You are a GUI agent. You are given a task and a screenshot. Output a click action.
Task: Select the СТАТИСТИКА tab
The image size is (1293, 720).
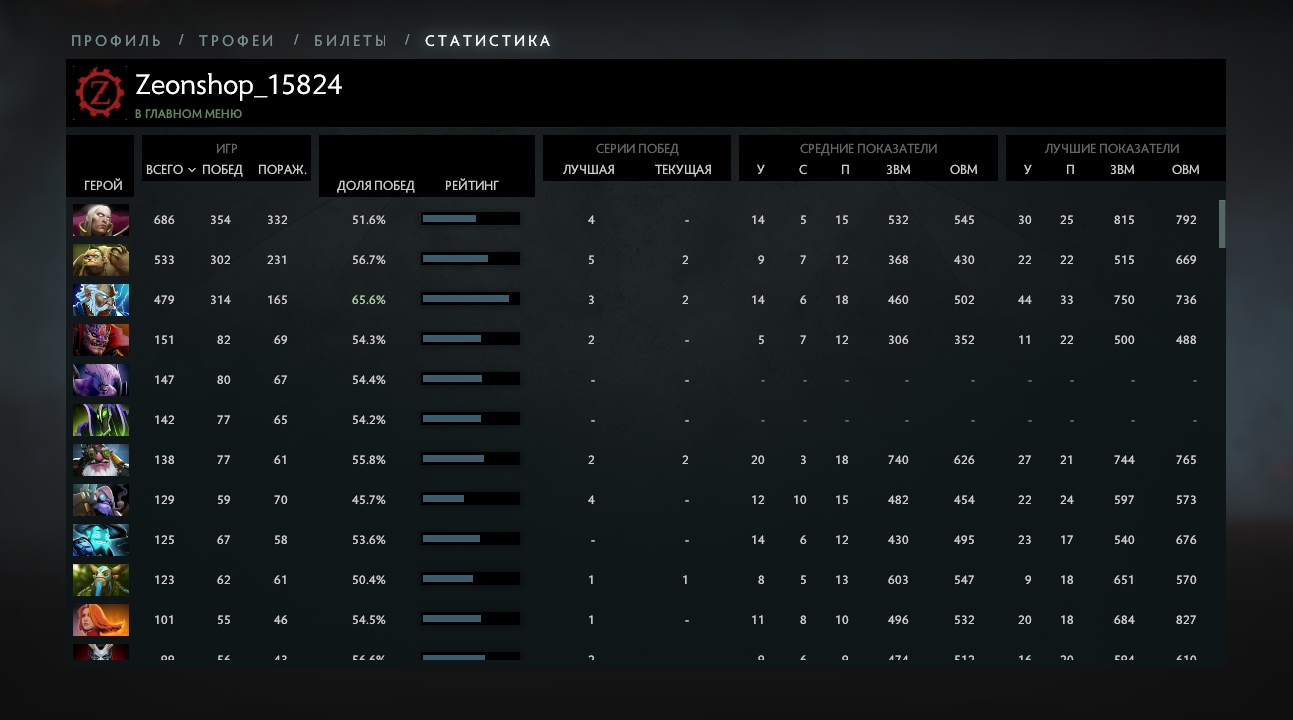(x=488, y=41)
